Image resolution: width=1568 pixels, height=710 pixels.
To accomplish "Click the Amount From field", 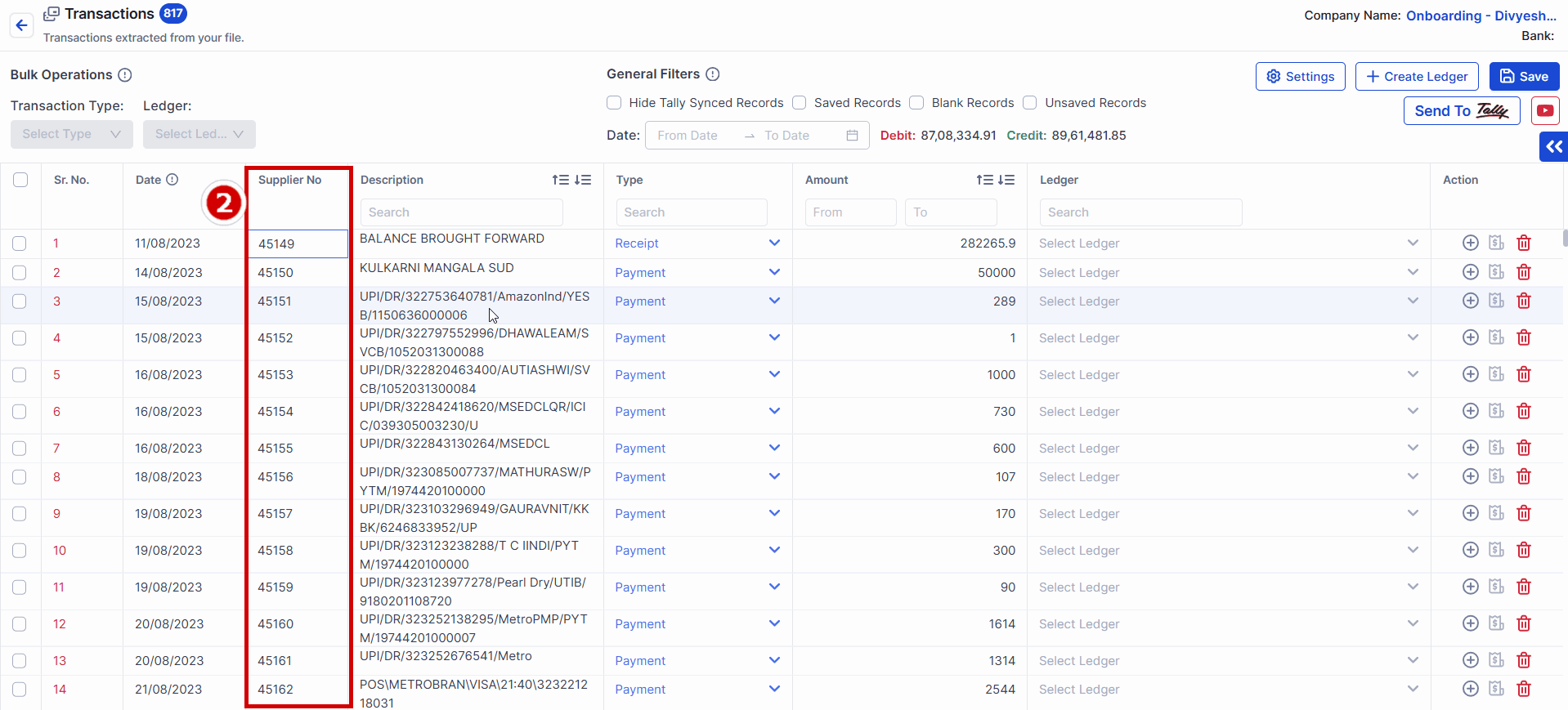I will coord(850,212).
